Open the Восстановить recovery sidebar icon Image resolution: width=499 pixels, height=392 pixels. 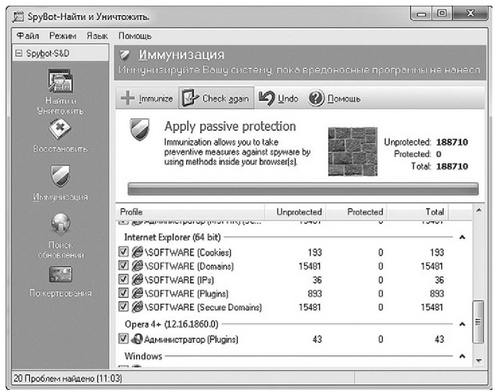click(60, 130)
